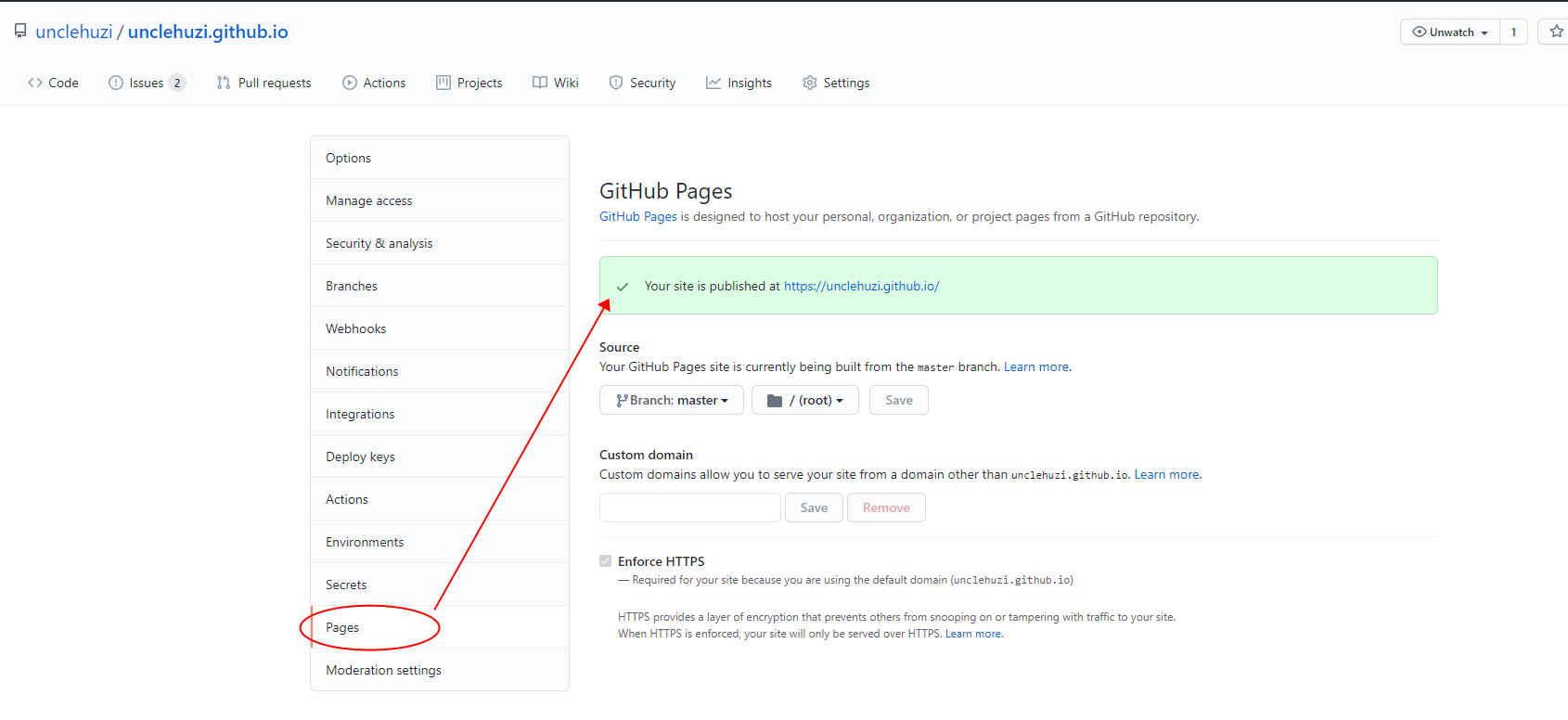The height and width of the screenshot is (720, 1568).
Task: Open the / (root) folder dropdown
Action: 805,400
